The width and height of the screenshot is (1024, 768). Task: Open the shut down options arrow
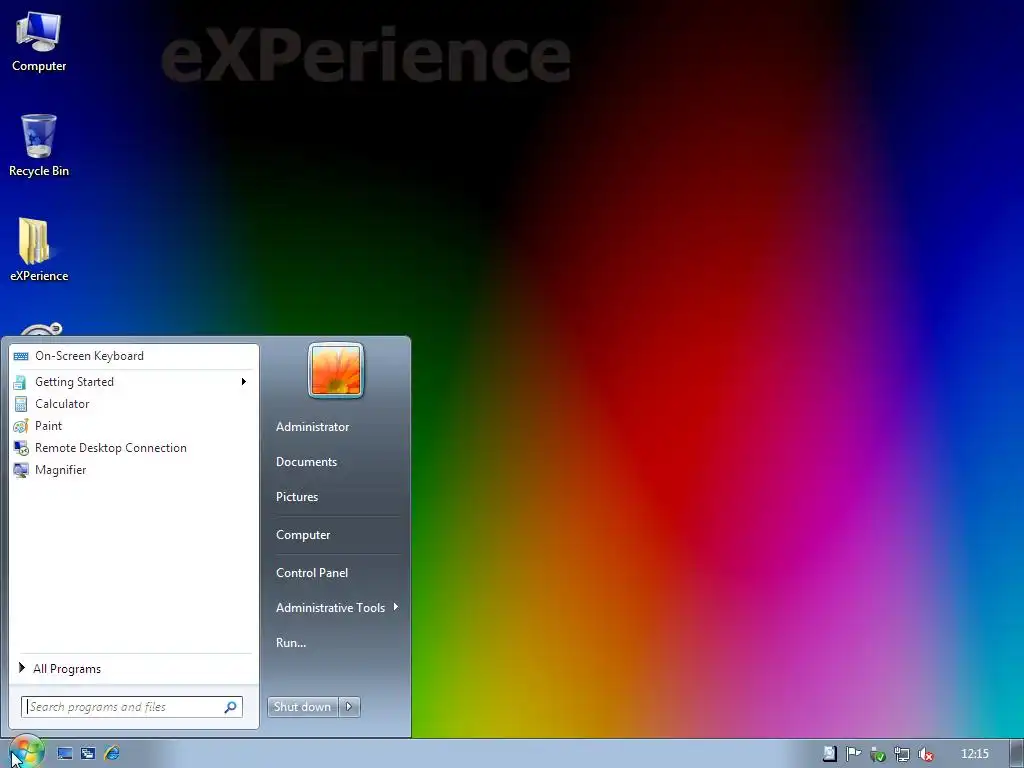(349, 707)
